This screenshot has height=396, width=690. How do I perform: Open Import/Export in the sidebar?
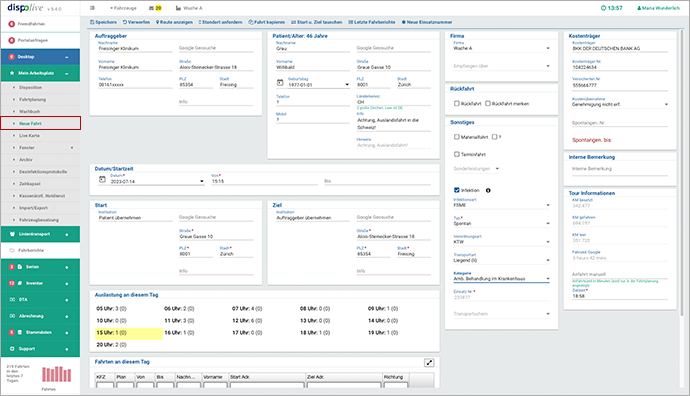click(x=33, y=208)
